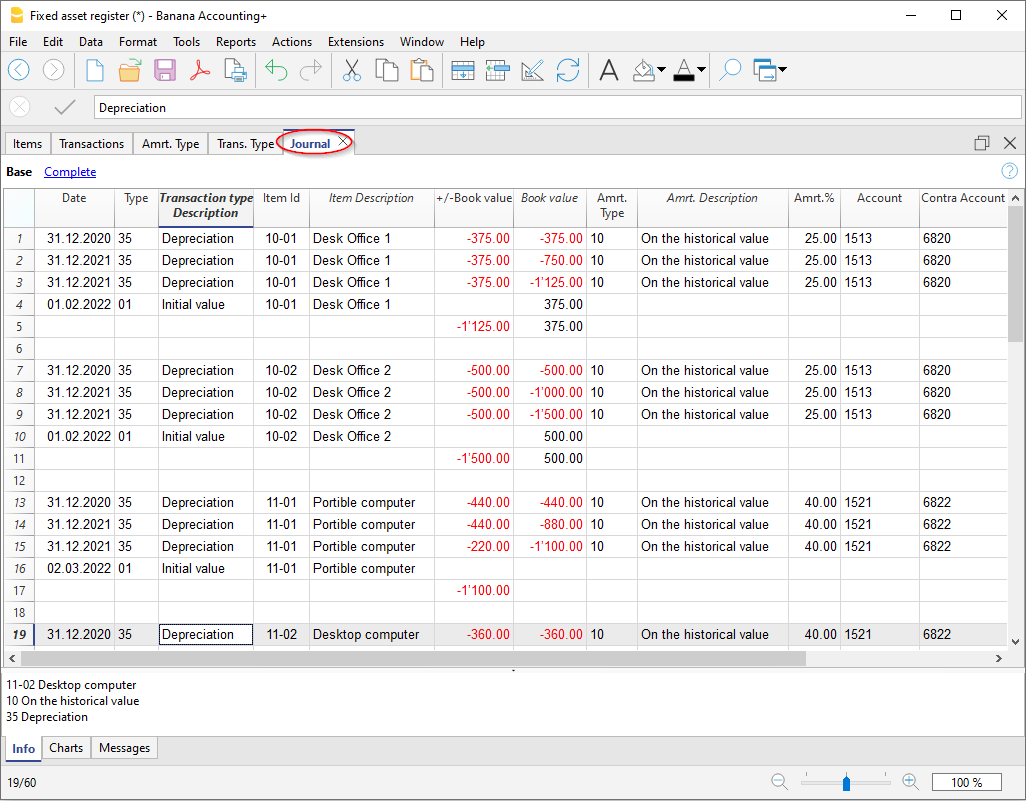Click the recalculate refresh icon

point(568,70)
